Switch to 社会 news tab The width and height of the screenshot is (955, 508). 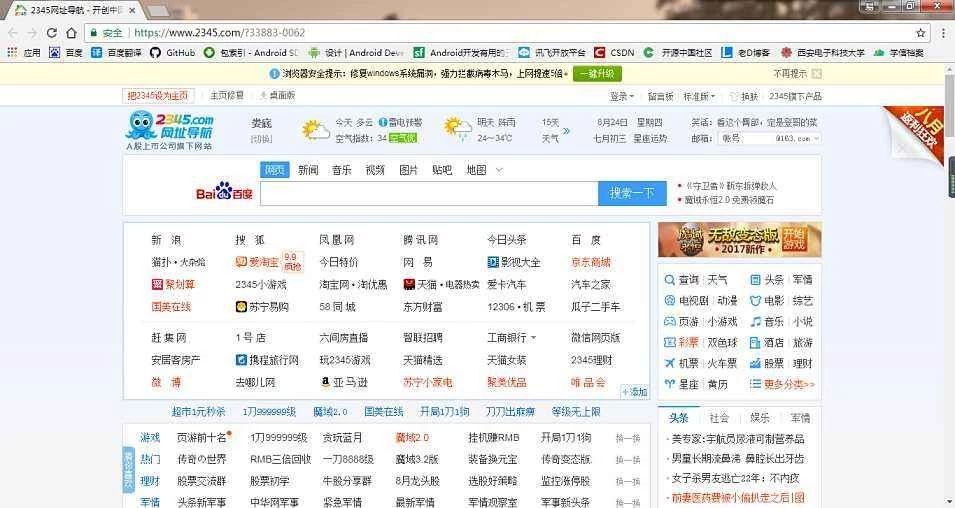coord(719,418)
